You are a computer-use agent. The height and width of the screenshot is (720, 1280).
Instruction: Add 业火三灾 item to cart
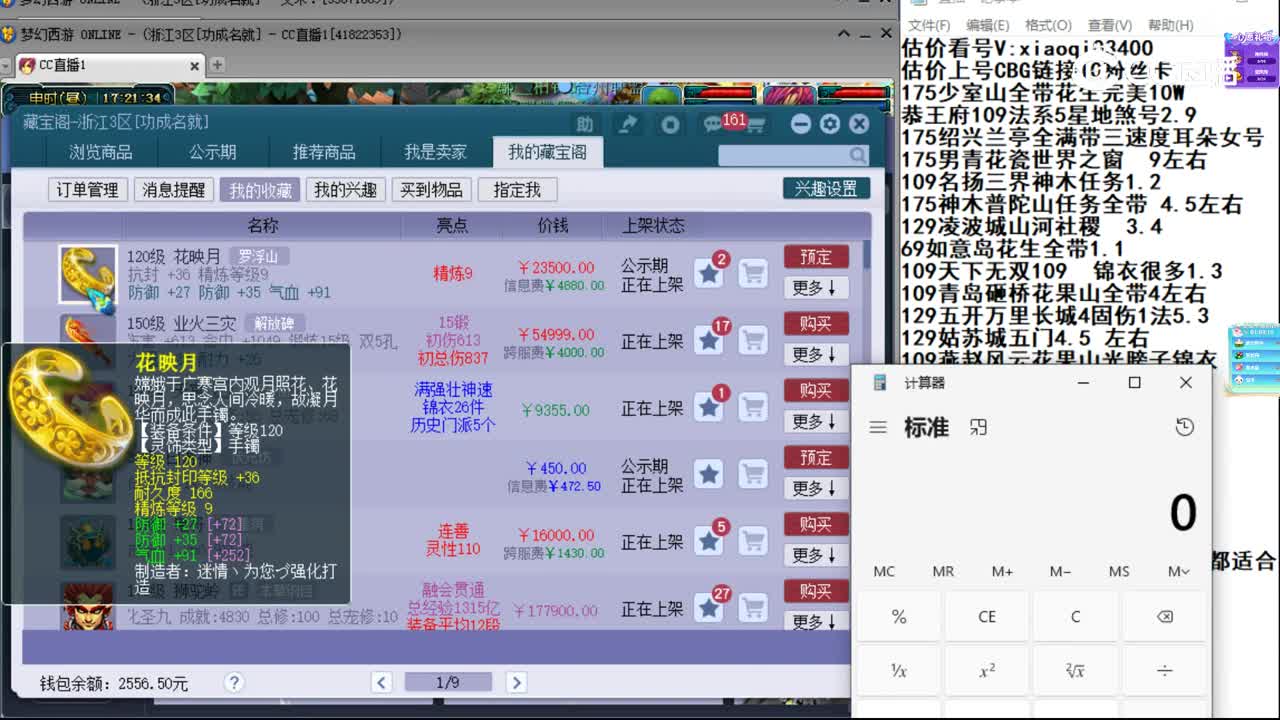point(752,340)
